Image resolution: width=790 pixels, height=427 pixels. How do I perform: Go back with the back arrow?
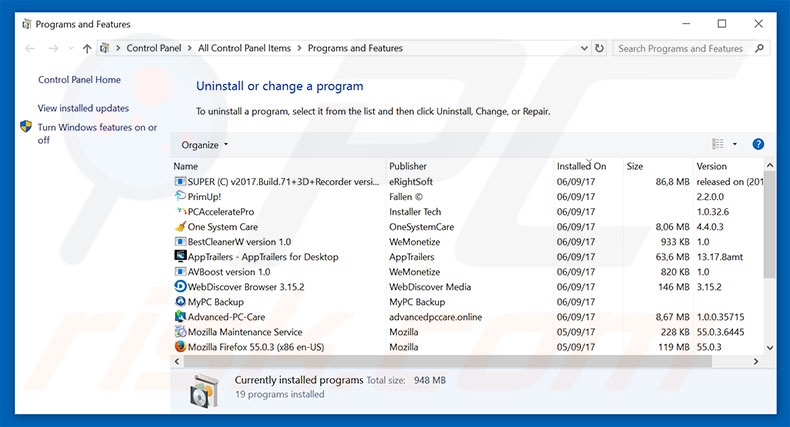30,48
